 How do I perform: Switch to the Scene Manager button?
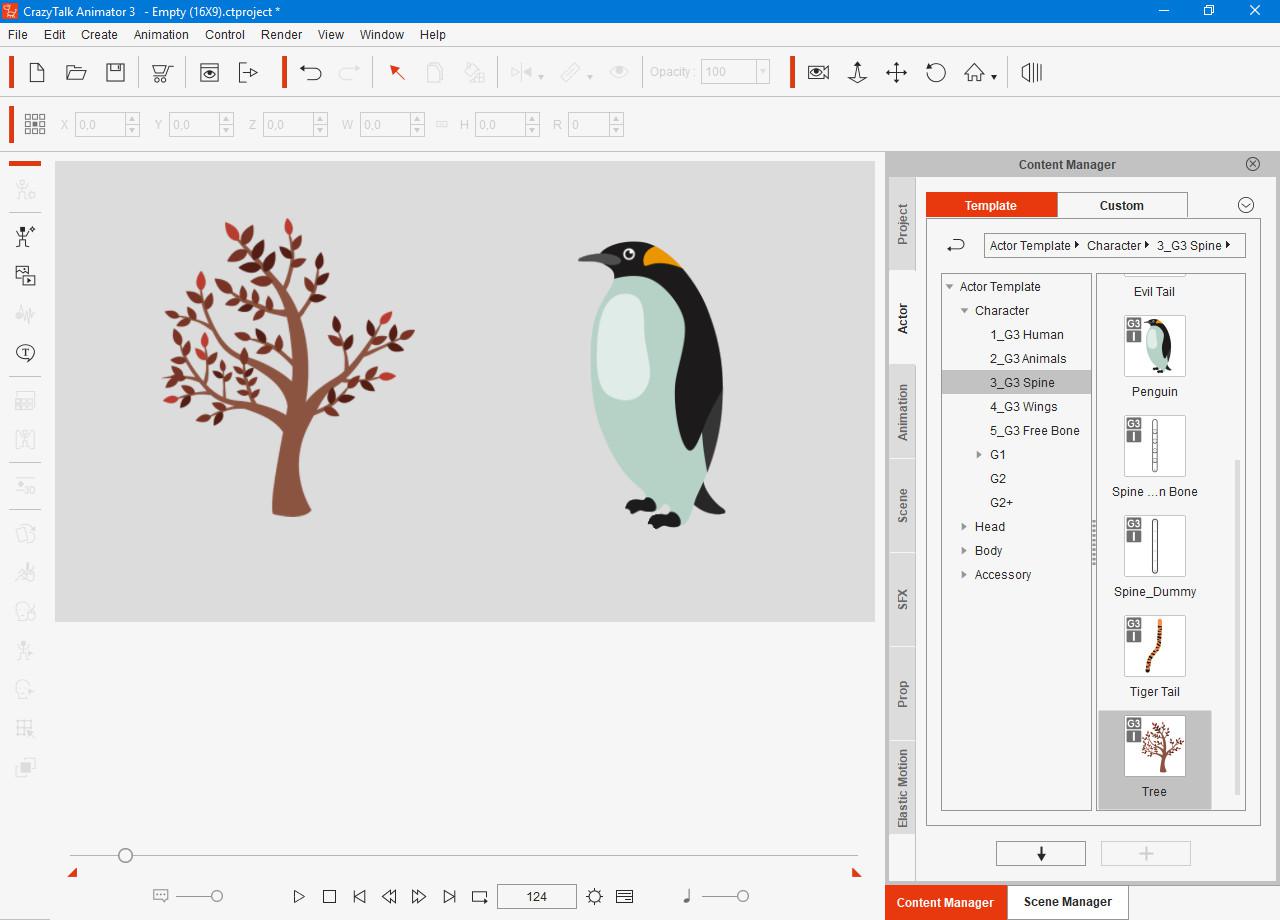tap(1067, 901)
